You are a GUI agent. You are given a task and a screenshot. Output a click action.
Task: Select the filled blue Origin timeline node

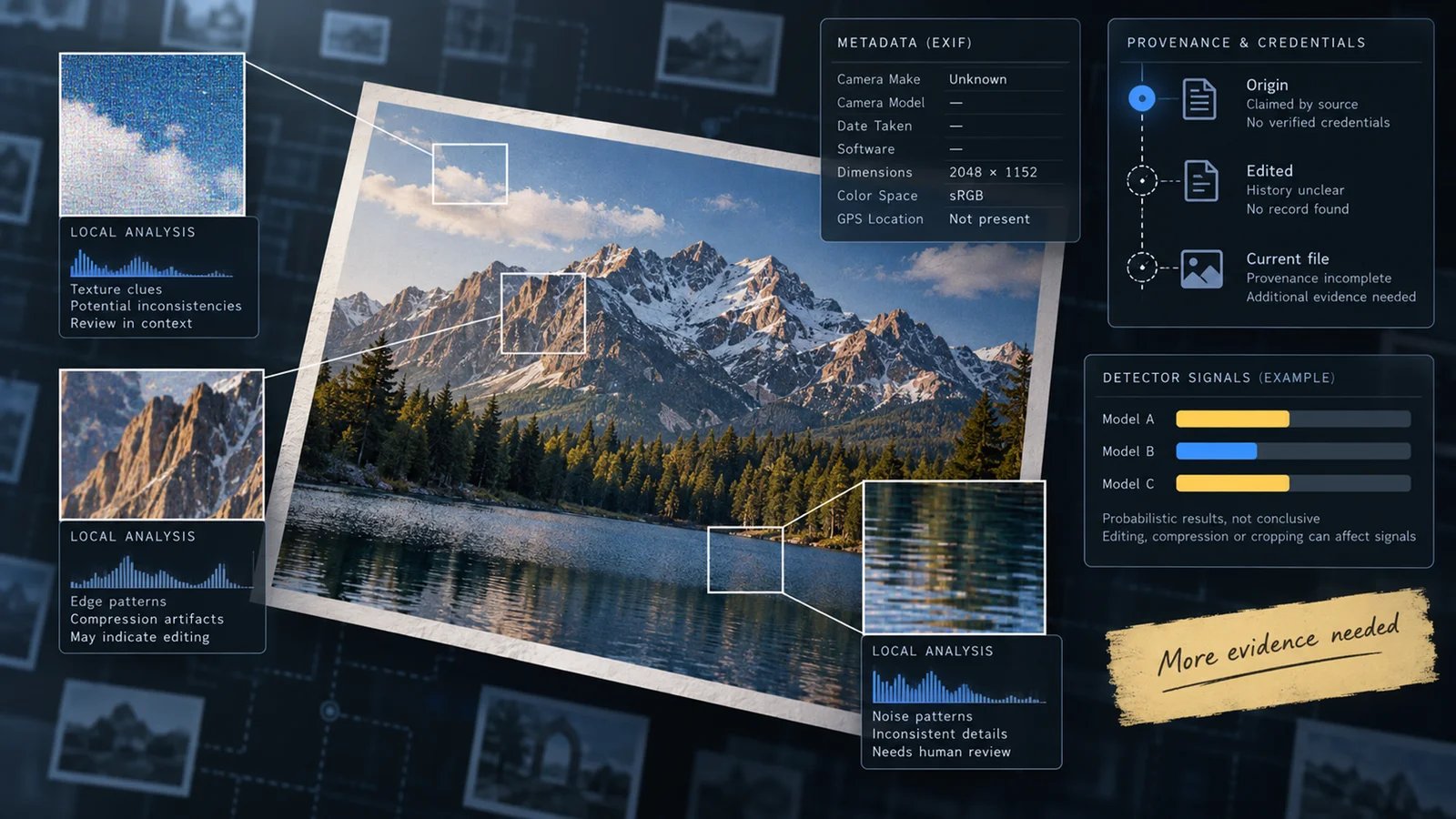(x=1142, y=98)
